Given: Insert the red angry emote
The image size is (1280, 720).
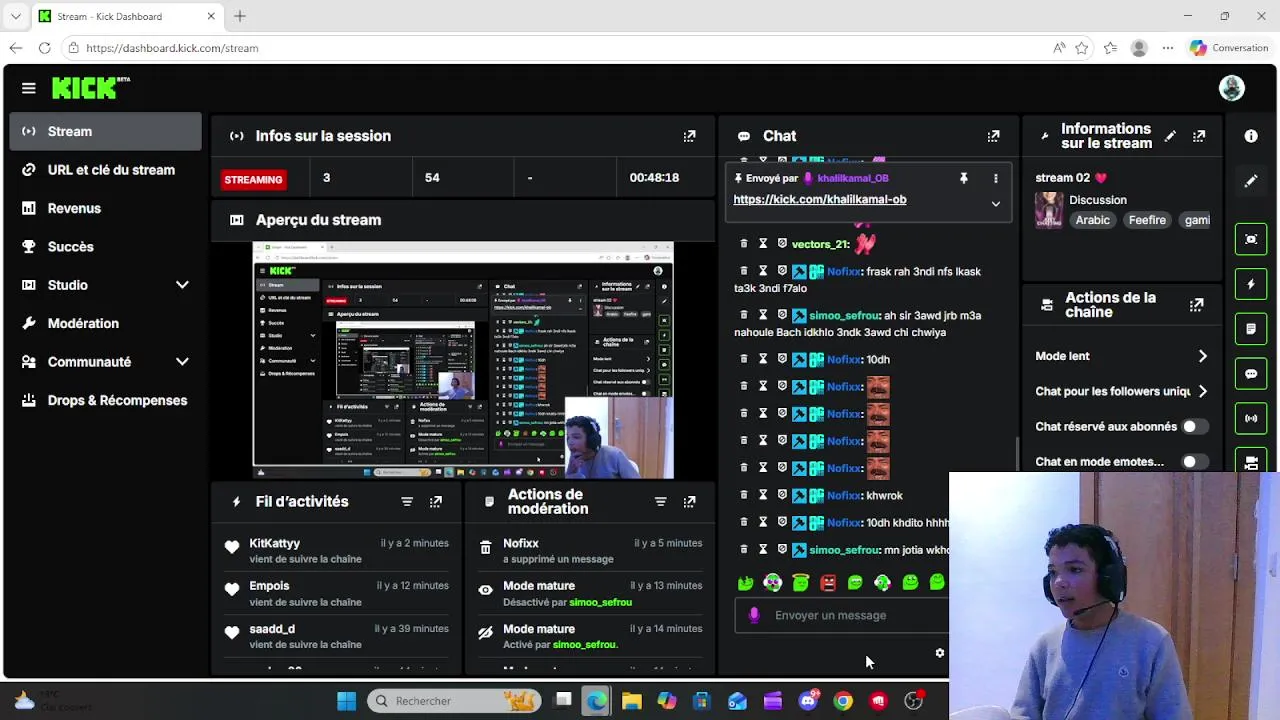Looking at the screenshot, I should pyautogui.click(x=828, y=582).
